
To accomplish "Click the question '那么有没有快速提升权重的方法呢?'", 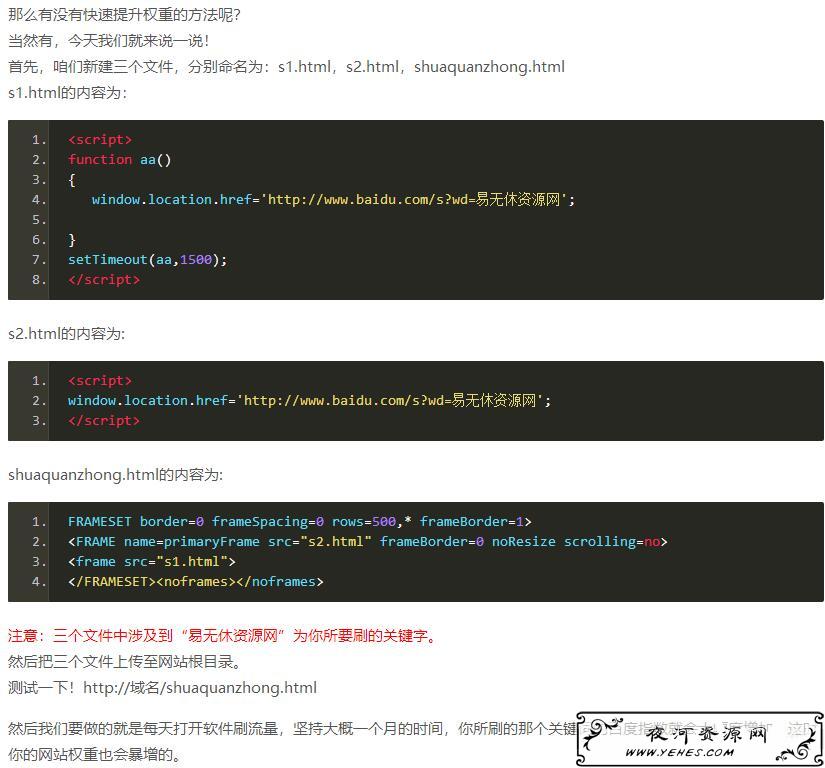I will pyautogui.click(x=124, y=15).
